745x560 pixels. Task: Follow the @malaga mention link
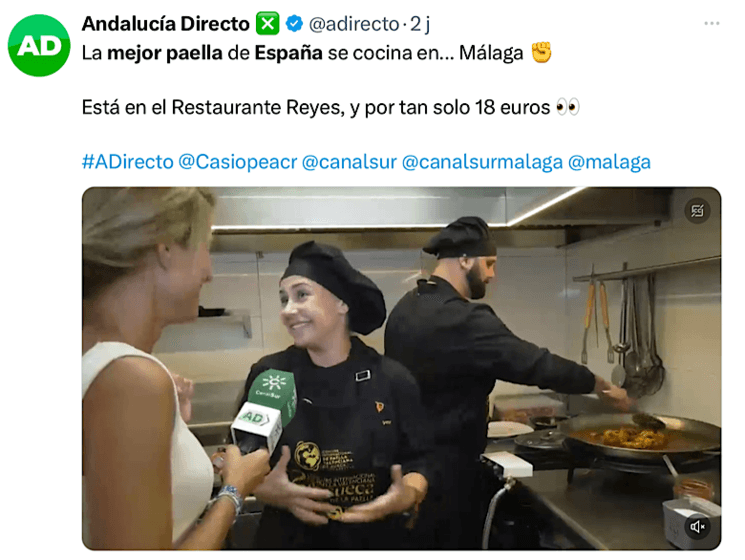click(x=609, y=162)
